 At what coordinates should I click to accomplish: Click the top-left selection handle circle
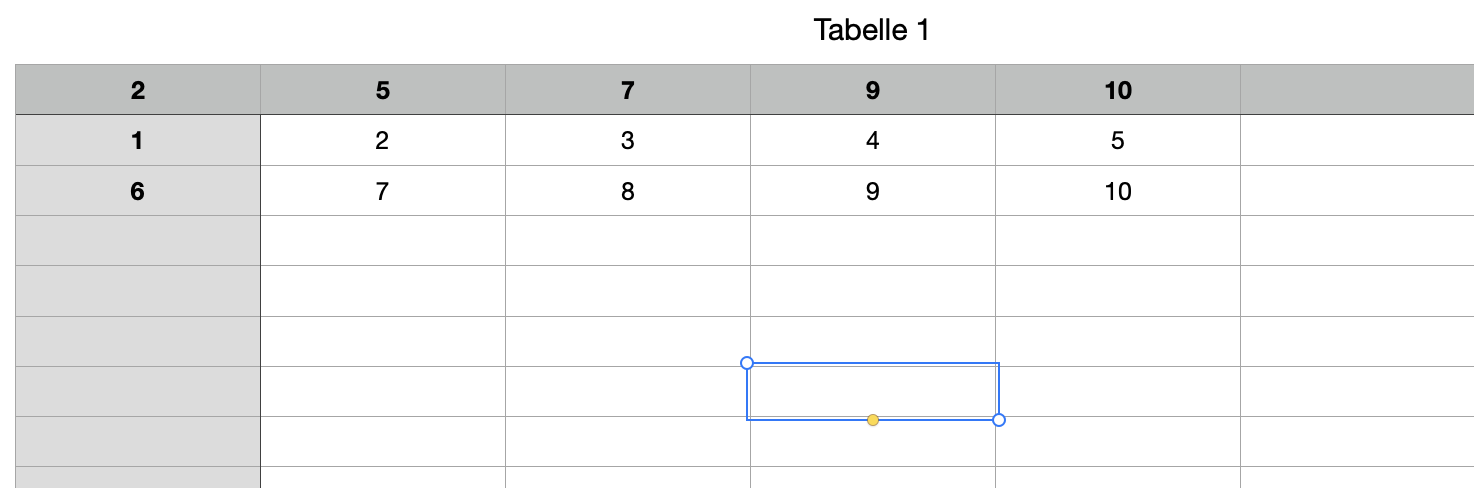coord(747,363)
